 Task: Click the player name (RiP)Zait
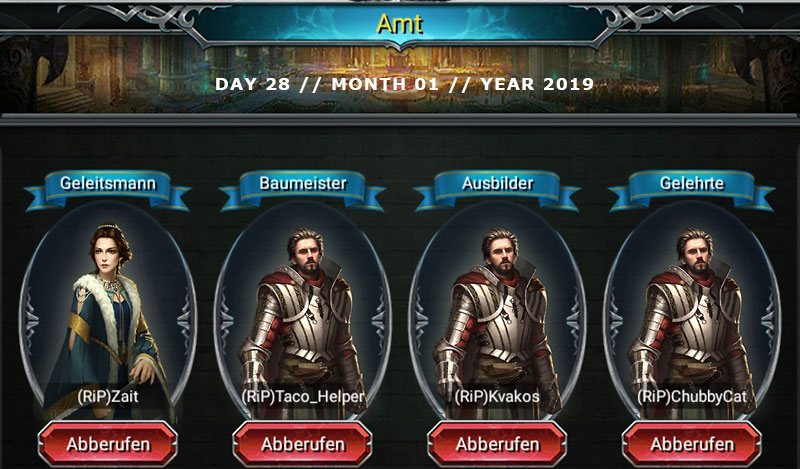point(108,397)
